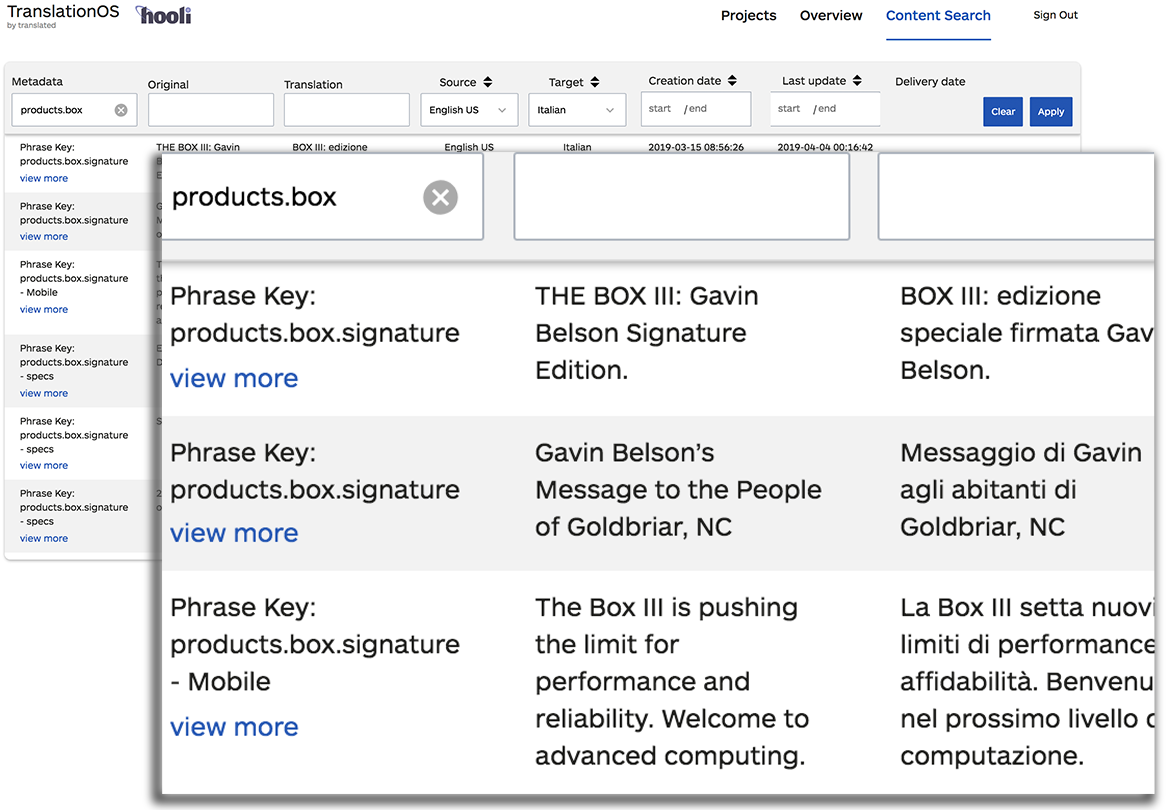Set the Creation date end field
Image resolution: width=1166 pixels, height=810 pixels.
[699, 109]
